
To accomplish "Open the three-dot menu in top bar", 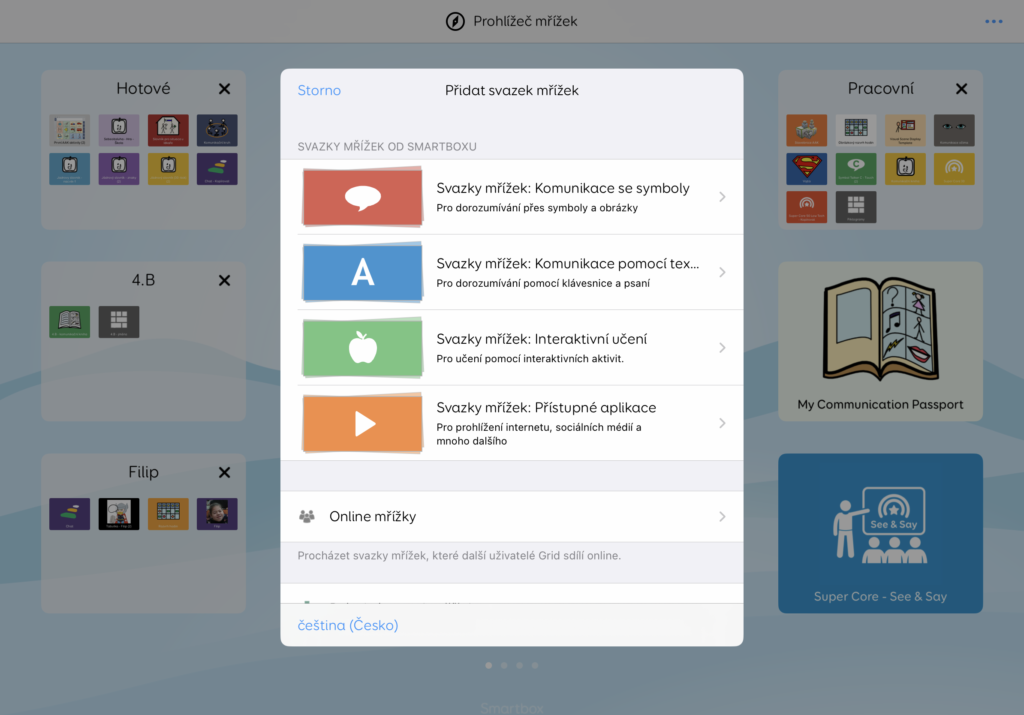I will click(993, 21).
